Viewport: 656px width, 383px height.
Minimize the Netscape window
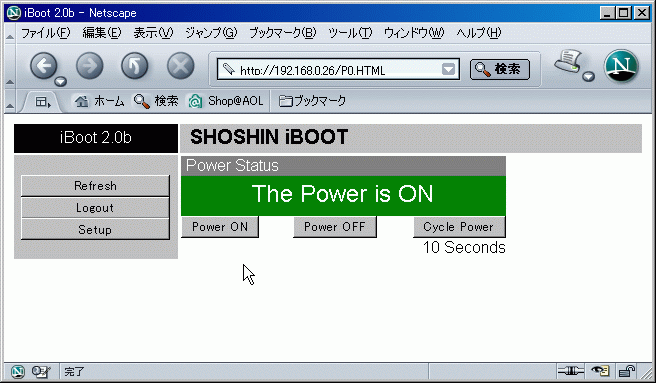[x=607, y=13]
